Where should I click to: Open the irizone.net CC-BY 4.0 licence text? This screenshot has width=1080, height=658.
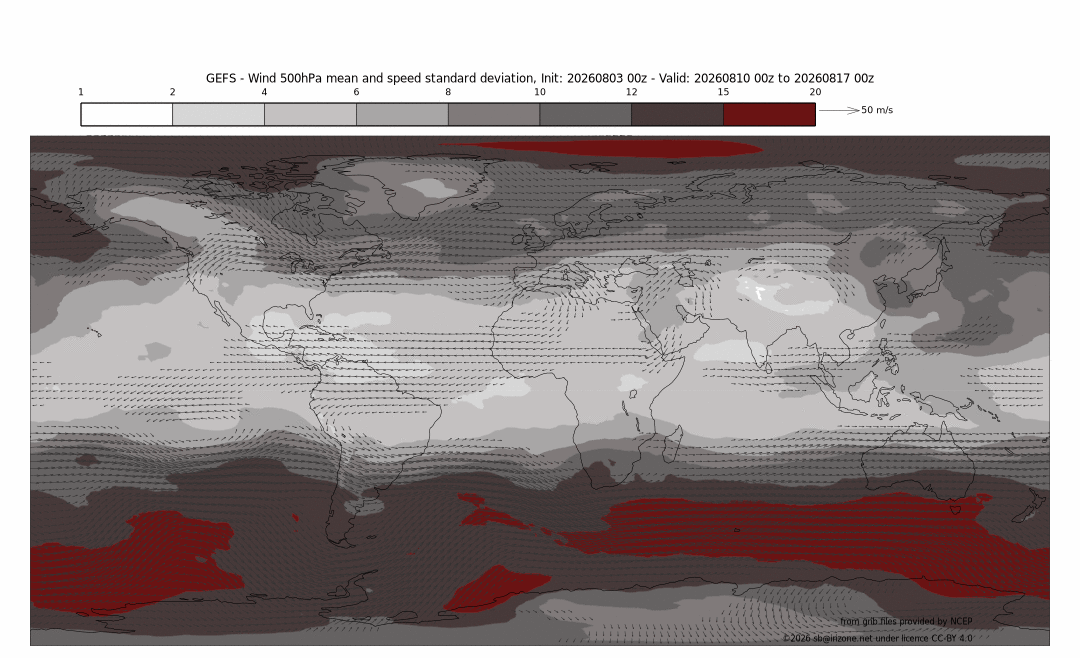click(878, 639)
